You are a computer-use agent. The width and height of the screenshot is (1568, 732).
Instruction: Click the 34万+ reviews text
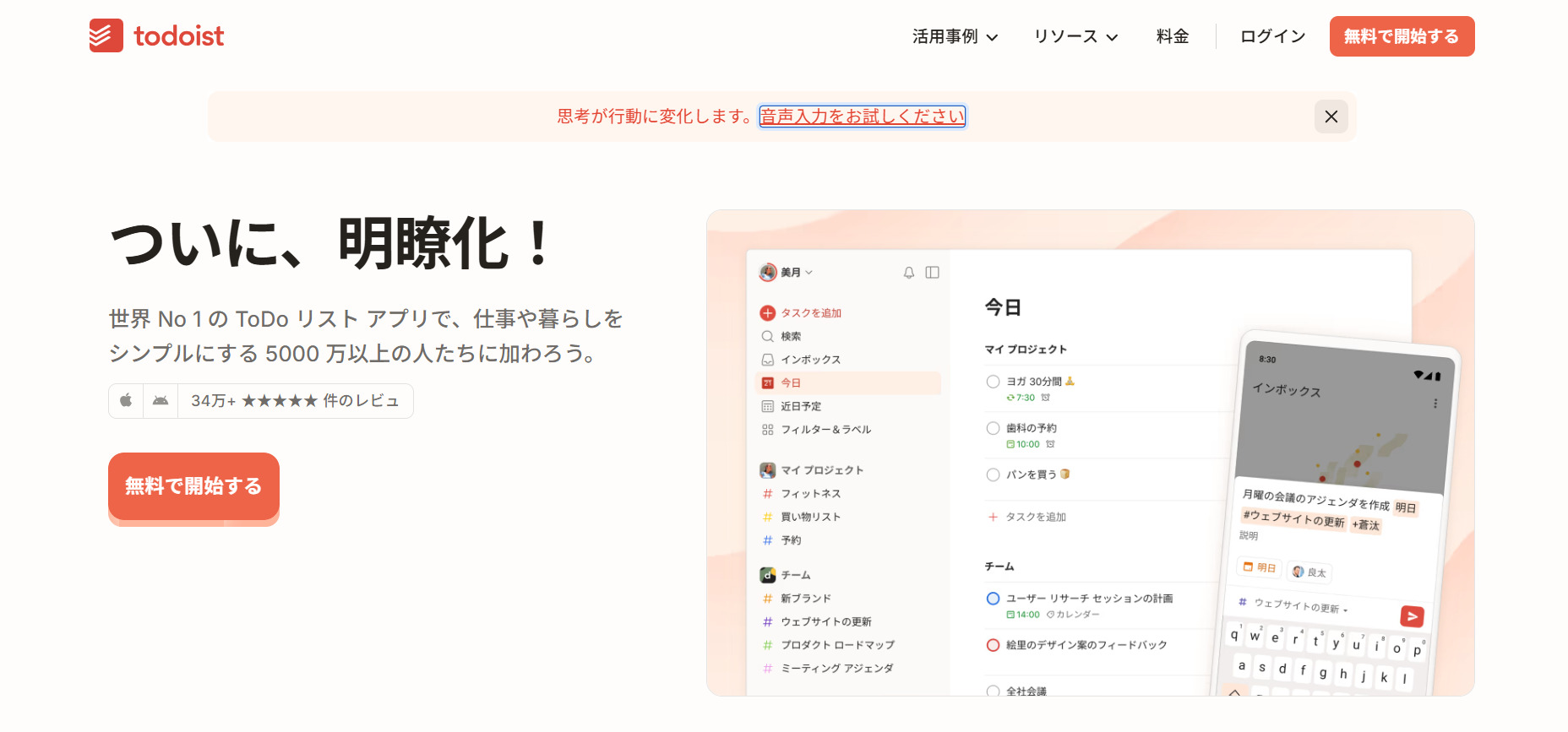(295, 400)
